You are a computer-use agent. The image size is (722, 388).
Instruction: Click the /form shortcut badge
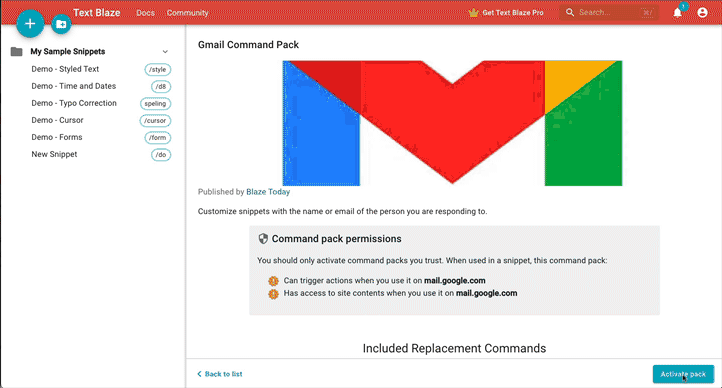click(157, 138)
